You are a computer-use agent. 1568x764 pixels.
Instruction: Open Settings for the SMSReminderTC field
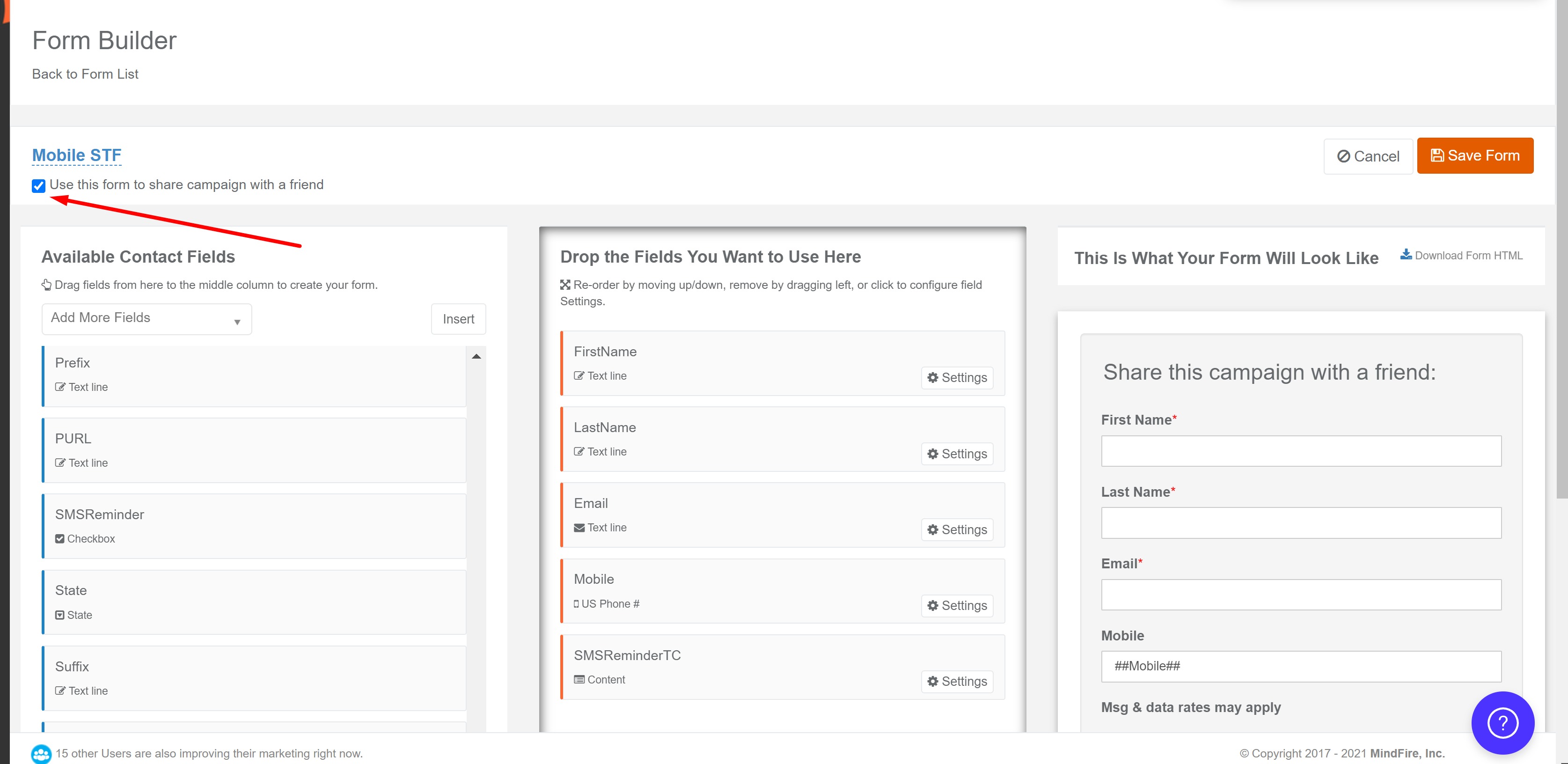[957, 681]
